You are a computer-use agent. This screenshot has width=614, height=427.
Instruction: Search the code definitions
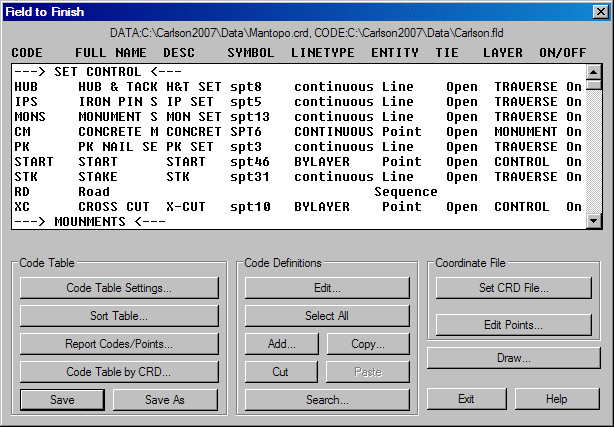point(327,400)
